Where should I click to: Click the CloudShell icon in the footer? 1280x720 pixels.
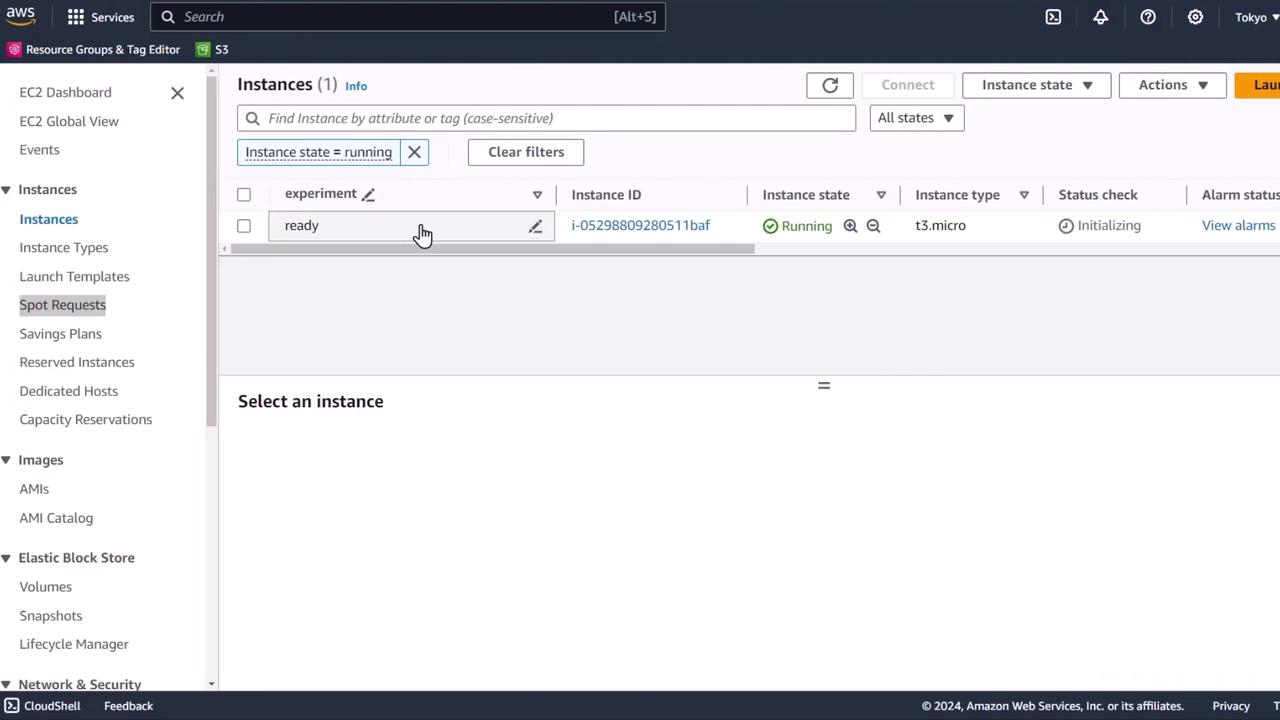point(11,706)
